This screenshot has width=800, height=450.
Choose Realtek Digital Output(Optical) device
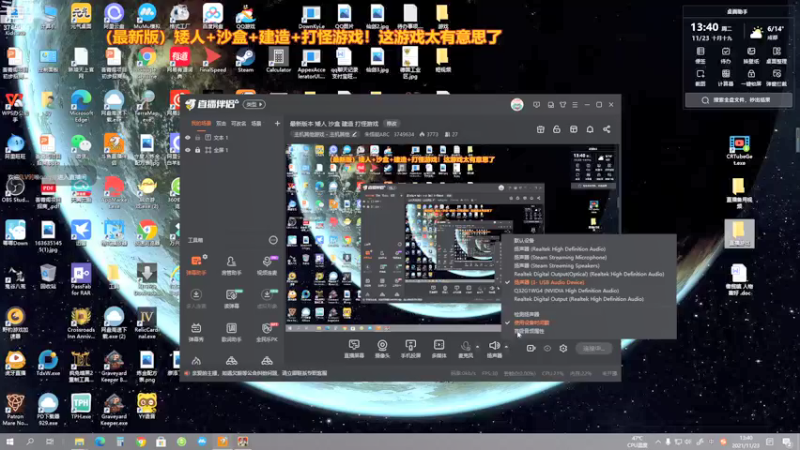tap(589, 274)
